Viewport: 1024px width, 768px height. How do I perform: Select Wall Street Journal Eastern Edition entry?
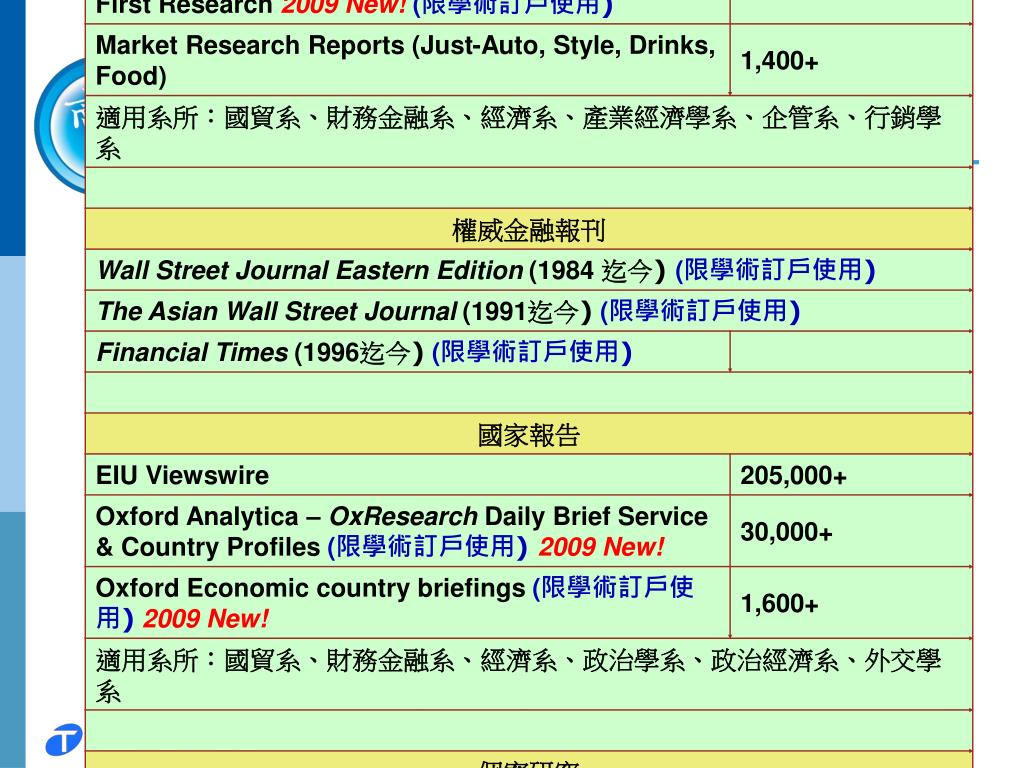529,270
